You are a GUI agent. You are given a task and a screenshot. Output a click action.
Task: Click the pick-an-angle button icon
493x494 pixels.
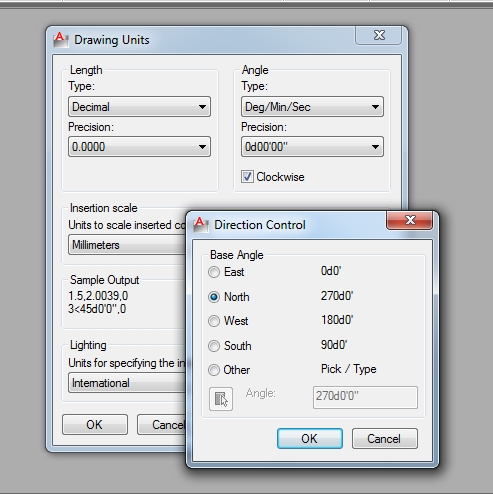tap(221, 399)
